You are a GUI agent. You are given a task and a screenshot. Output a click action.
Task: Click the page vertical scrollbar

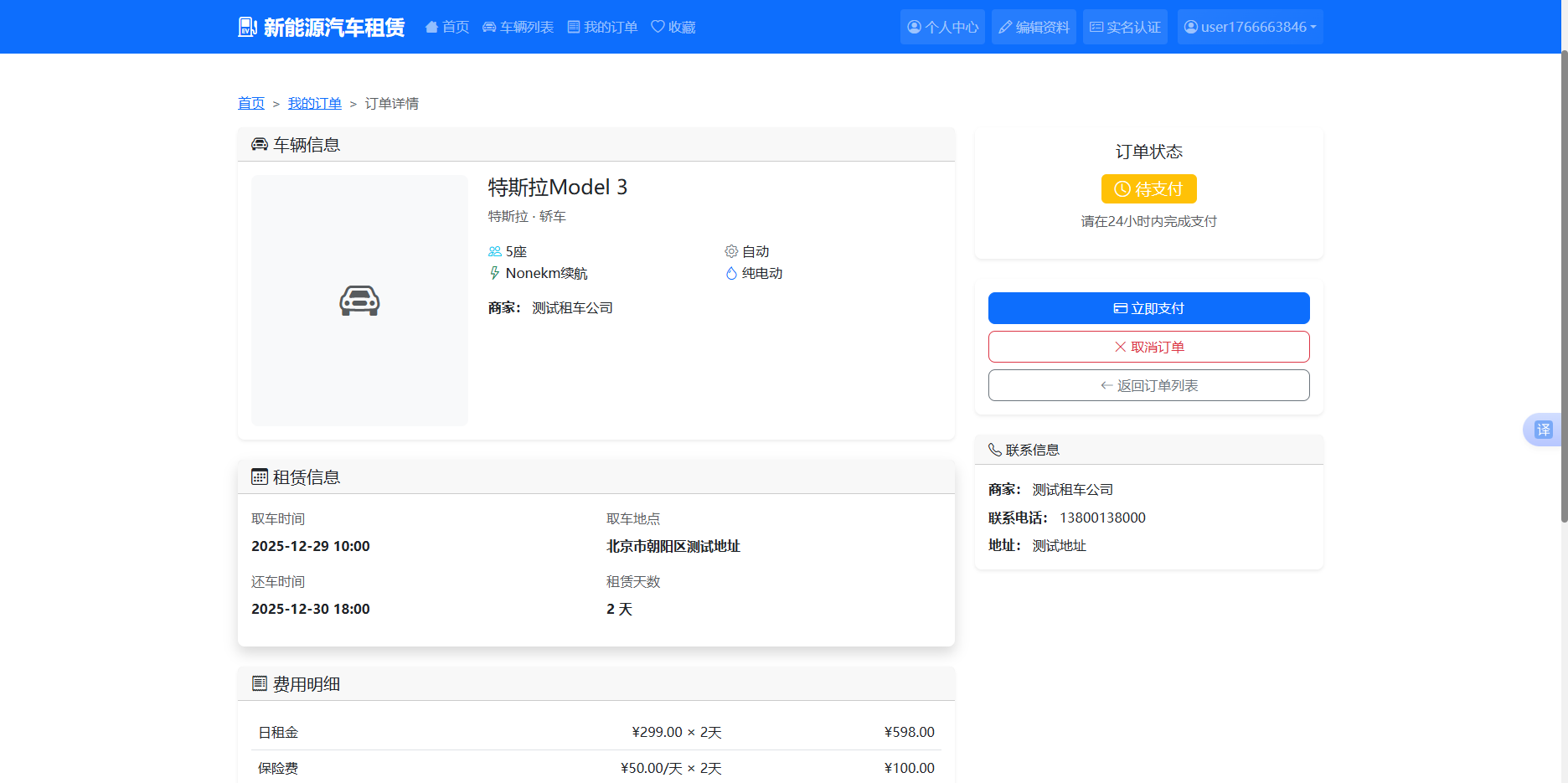1564,286
